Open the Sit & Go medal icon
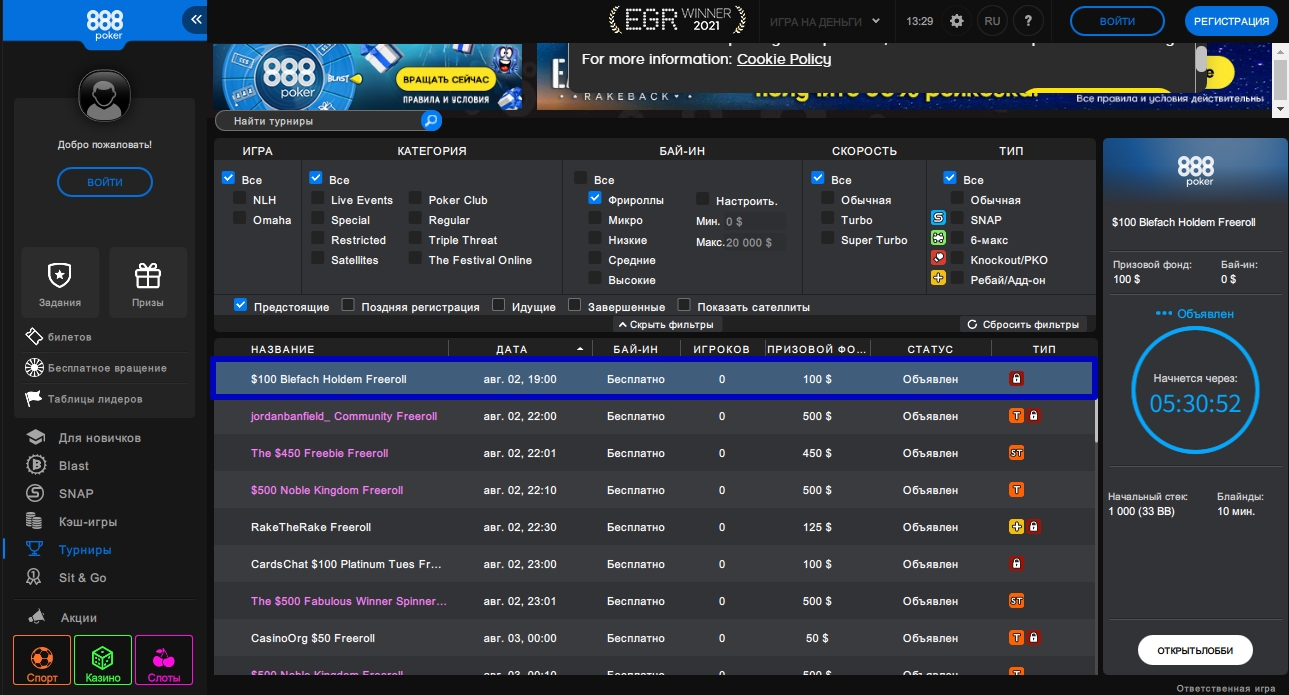This screenshot has height=695, width=1289. point(36,578)
